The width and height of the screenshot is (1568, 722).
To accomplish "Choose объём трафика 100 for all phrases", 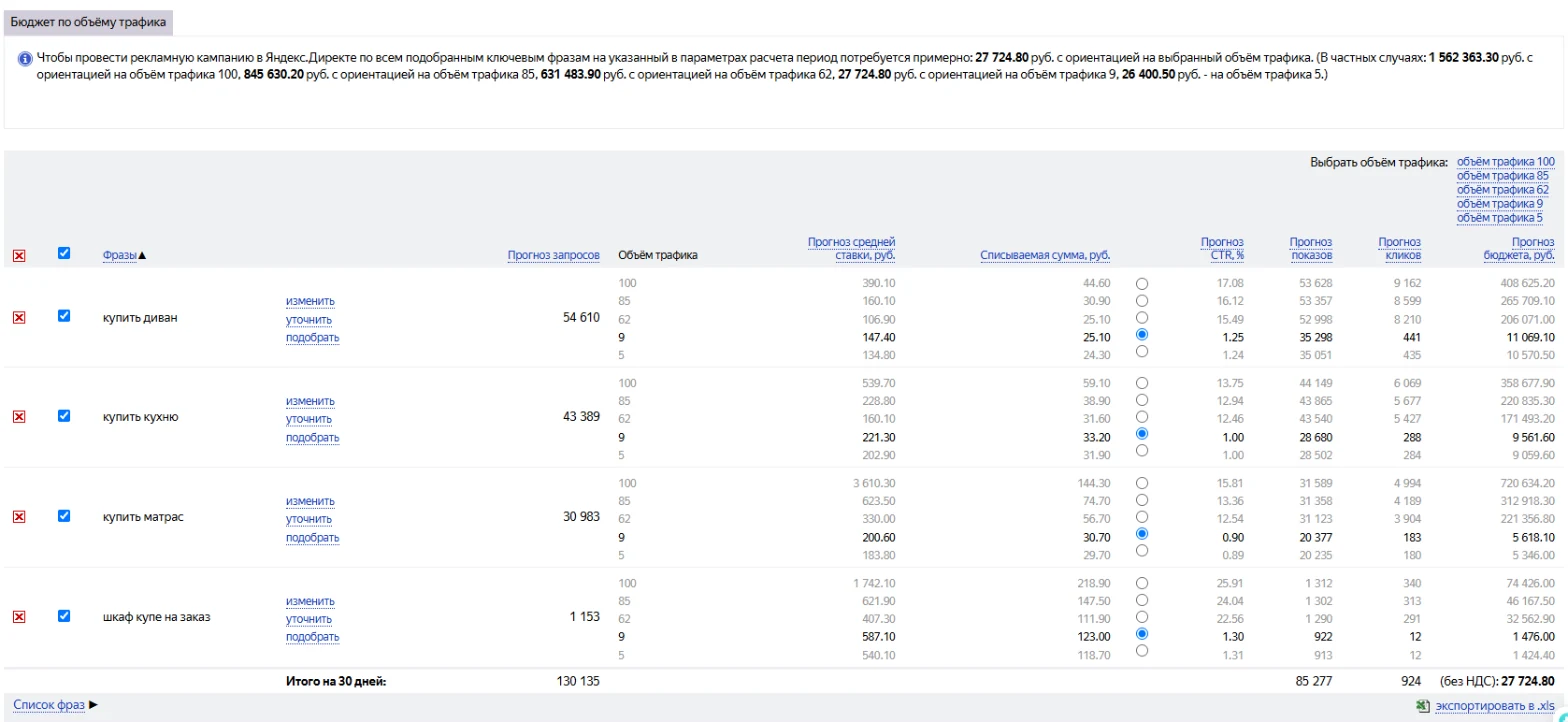I will coord(1505,162).
